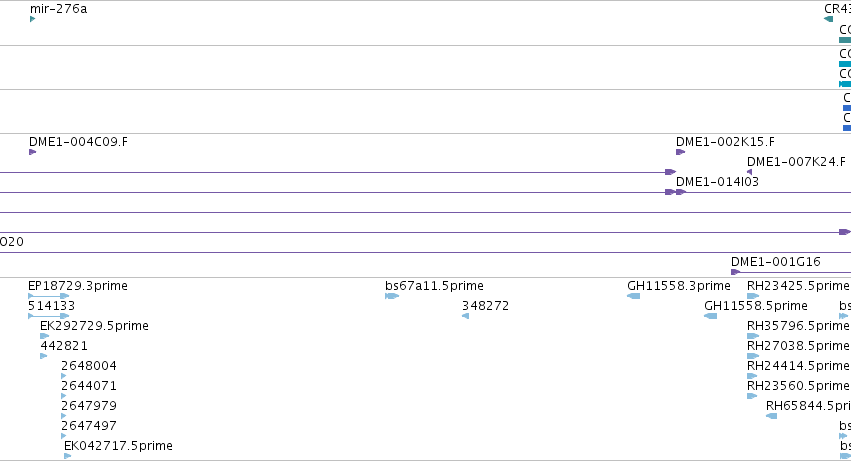
Task: Click the 442821 EST arrow
Action: [x=44, y=356]
